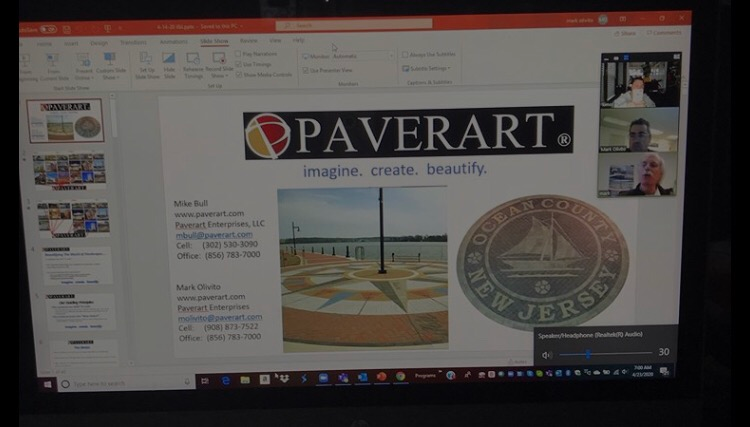Select slide 5 thumbnail
The width and height of the screenshot is (750, 427).
80,312
